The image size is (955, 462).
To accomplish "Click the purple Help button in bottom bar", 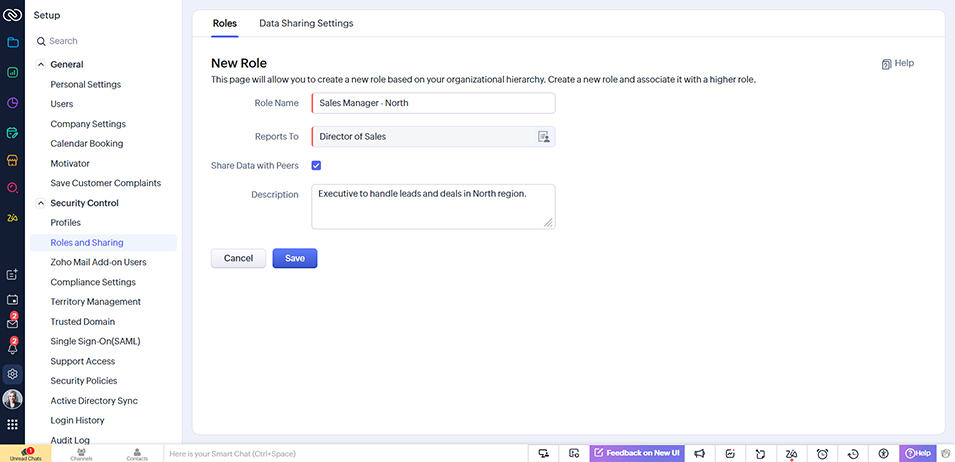I will [x=918, y=453].
